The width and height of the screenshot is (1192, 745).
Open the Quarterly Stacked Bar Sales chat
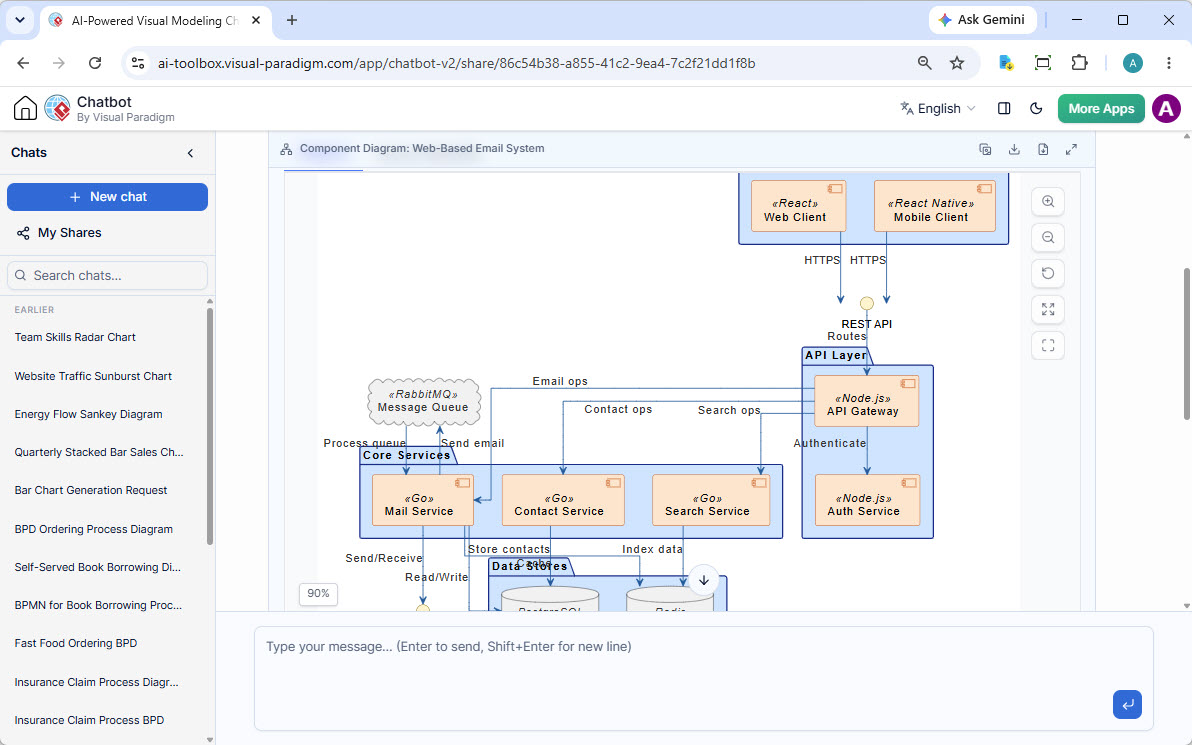99,452
